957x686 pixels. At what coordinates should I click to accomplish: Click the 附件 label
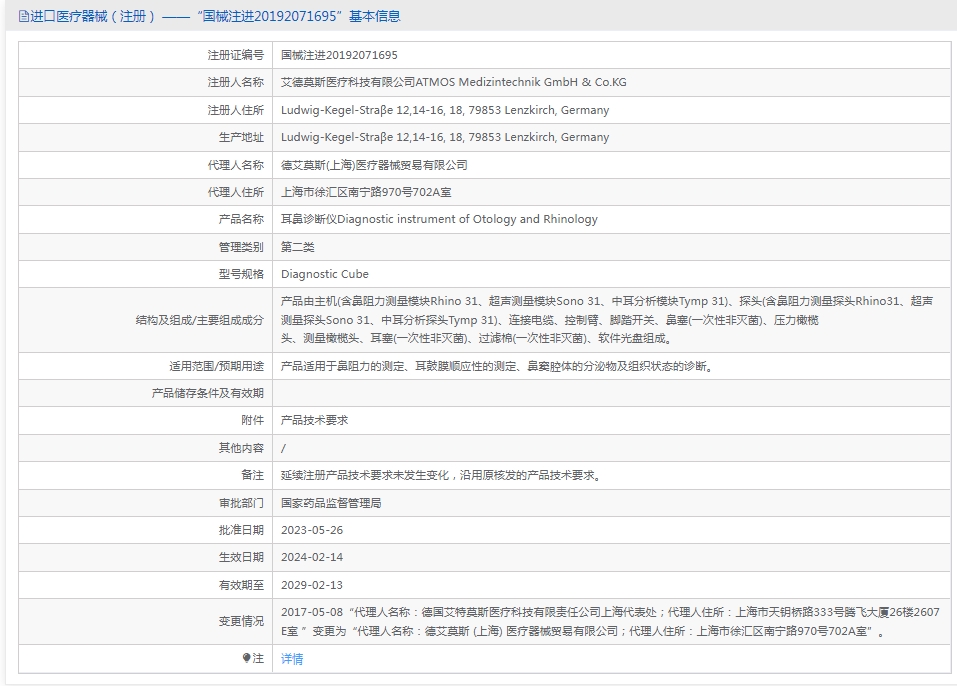point(253,420)
